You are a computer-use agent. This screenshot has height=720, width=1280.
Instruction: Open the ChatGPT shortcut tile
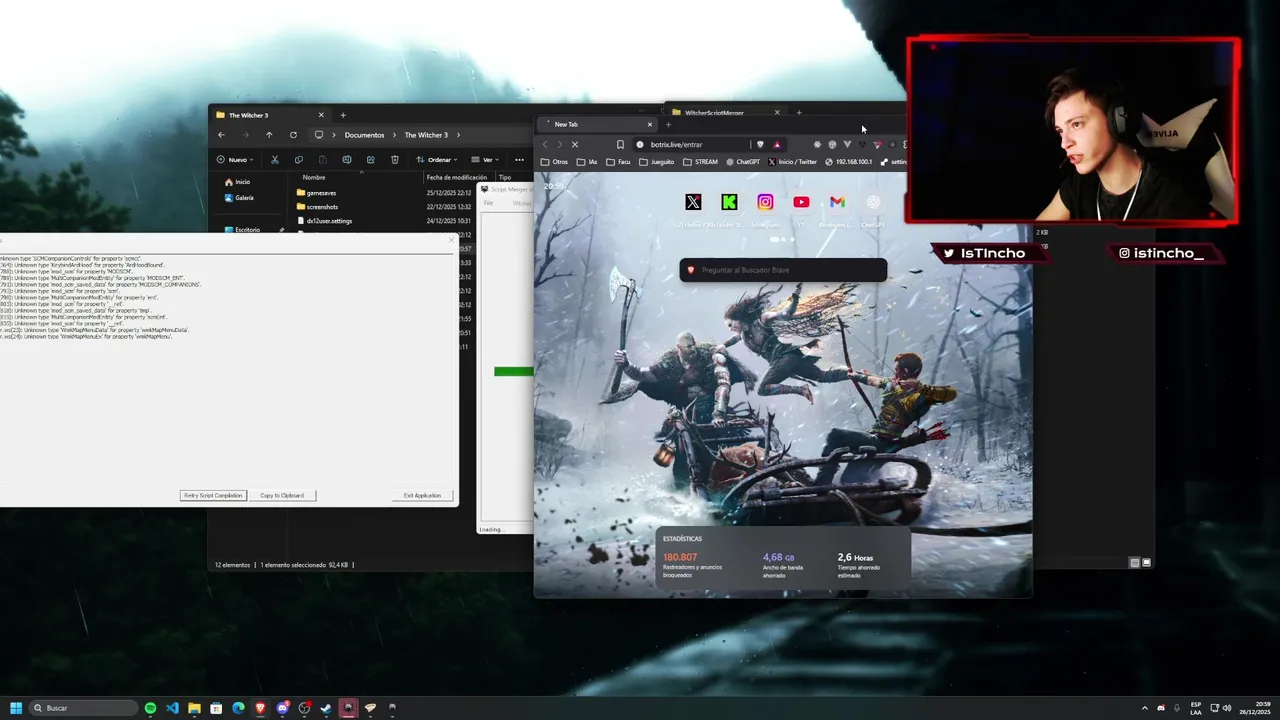[x=873, y=202]
